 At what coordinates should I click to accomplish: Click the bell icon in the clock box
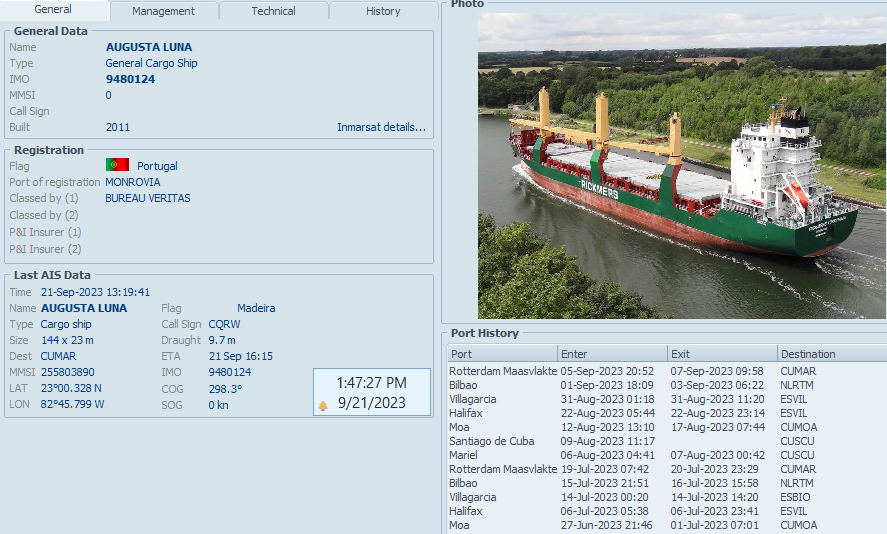point(323,405)
